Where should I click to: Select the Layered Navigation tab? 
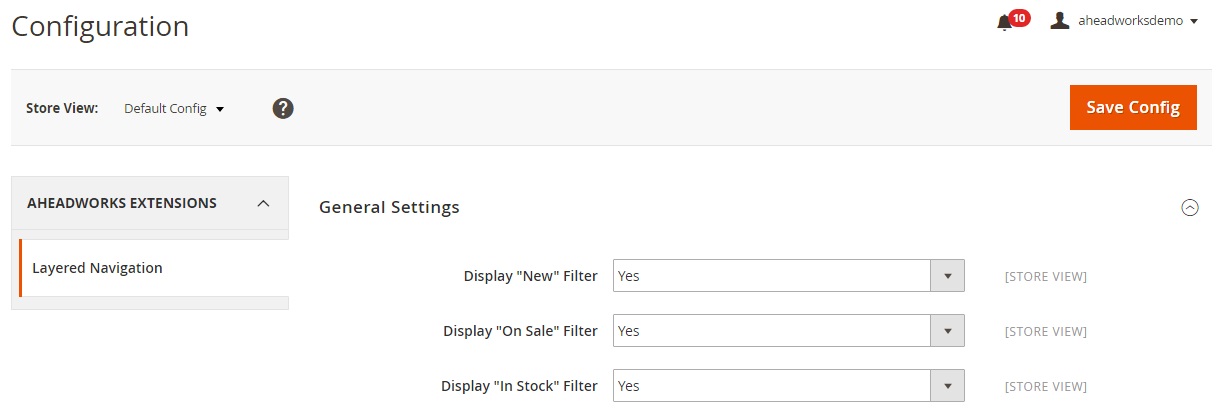tap(97, 268)
